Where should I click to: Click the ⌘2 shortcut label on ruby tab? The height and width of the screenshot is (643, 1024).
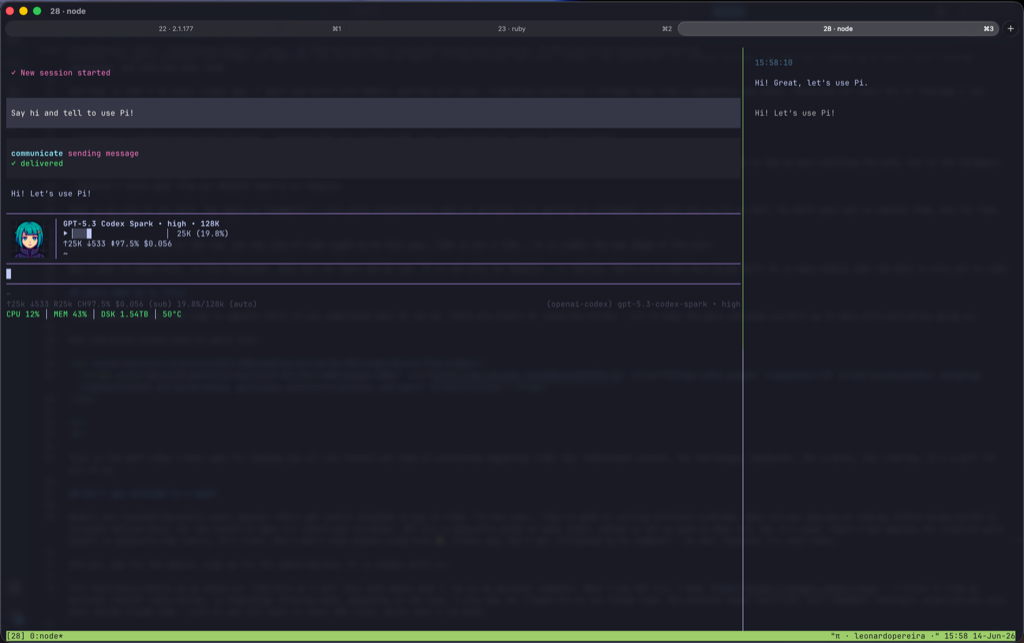click(667, 29)
